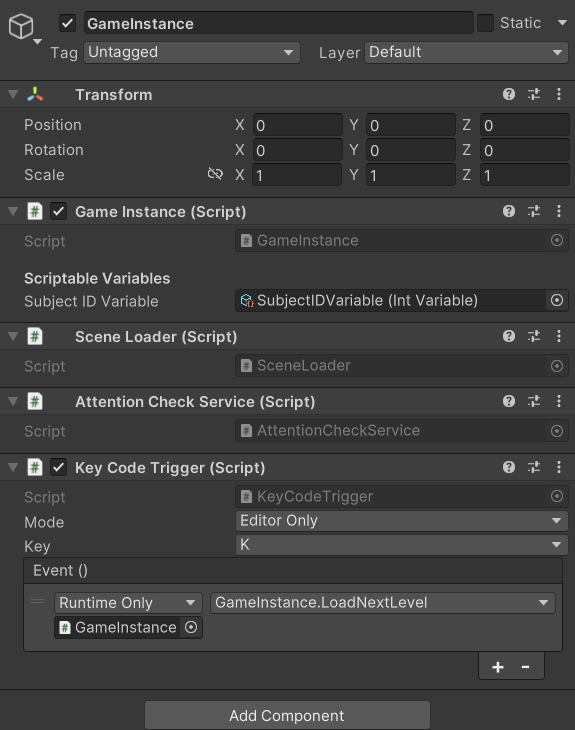
Task: Open the Subject ID Variable object picker
Action: pos(557,300)
